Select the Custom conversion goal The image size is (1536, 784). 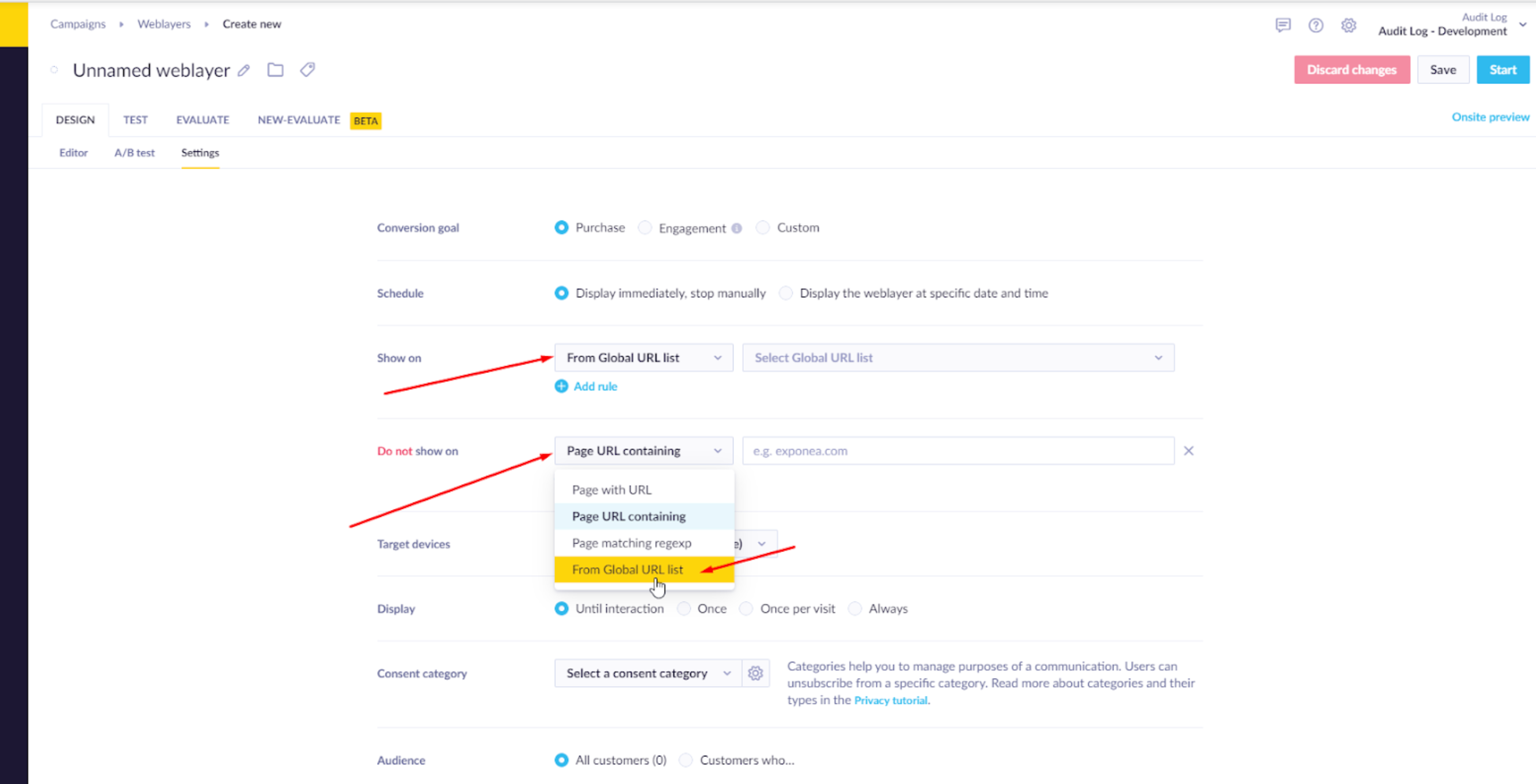click(763, 228)
